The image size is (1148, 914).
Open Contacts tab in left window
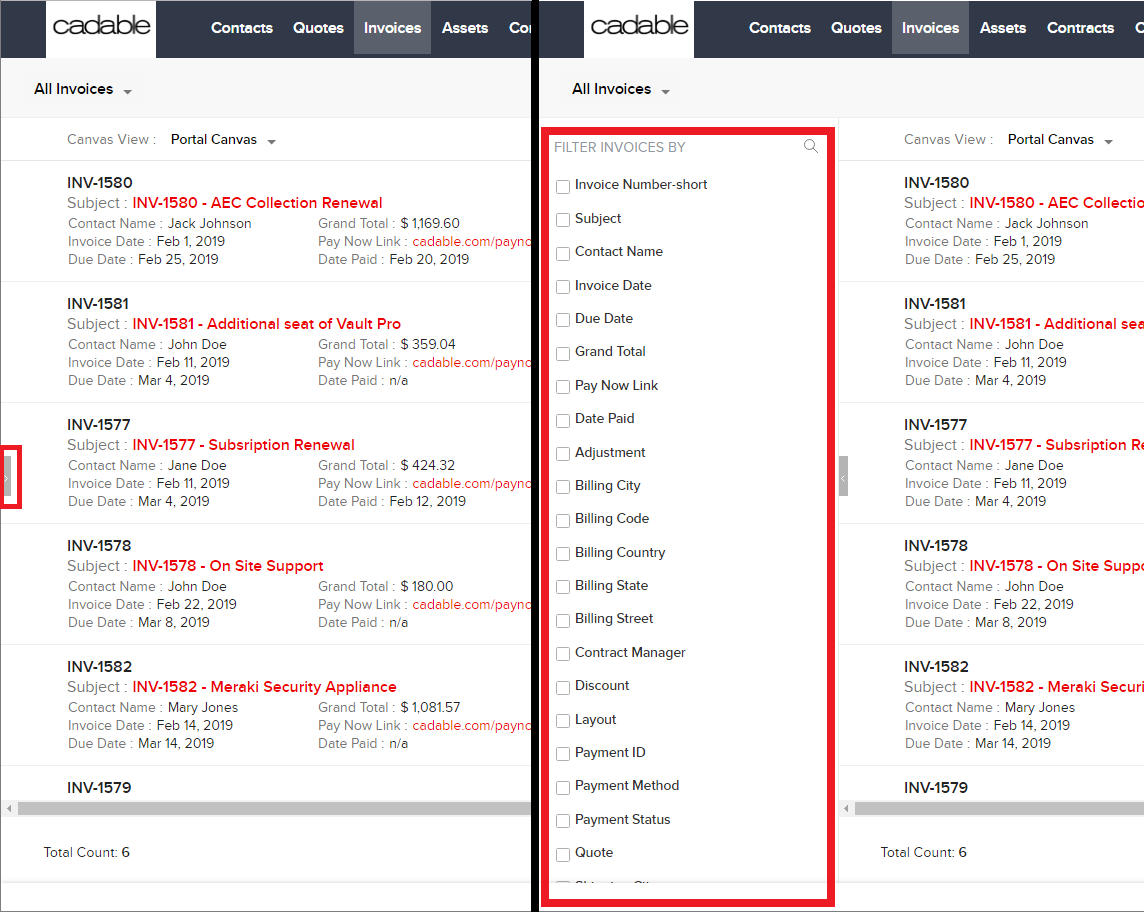[x=242, y=28]
